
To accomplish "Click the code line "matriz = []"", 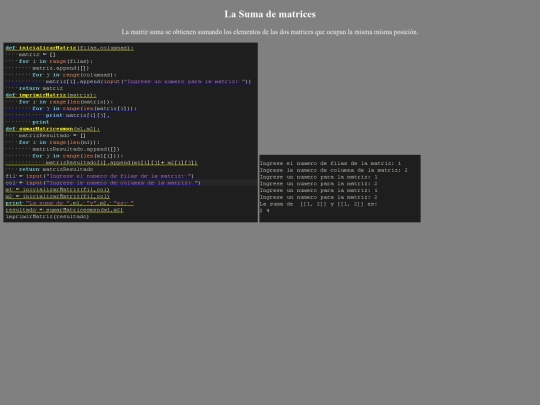I will coord(37,54).
